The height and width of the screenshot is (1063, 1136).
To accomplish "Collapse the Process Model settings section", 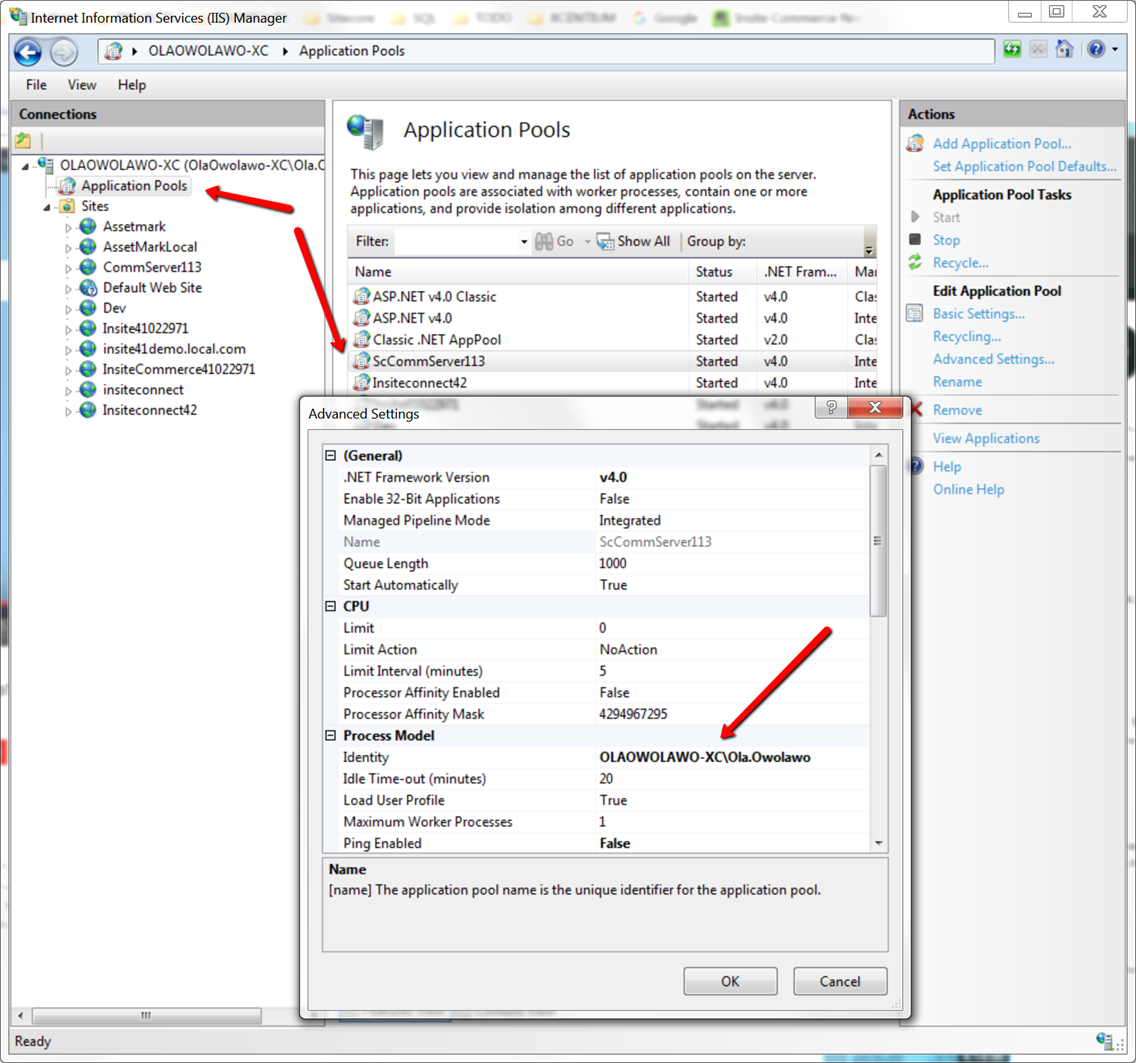I will [331, 735].
